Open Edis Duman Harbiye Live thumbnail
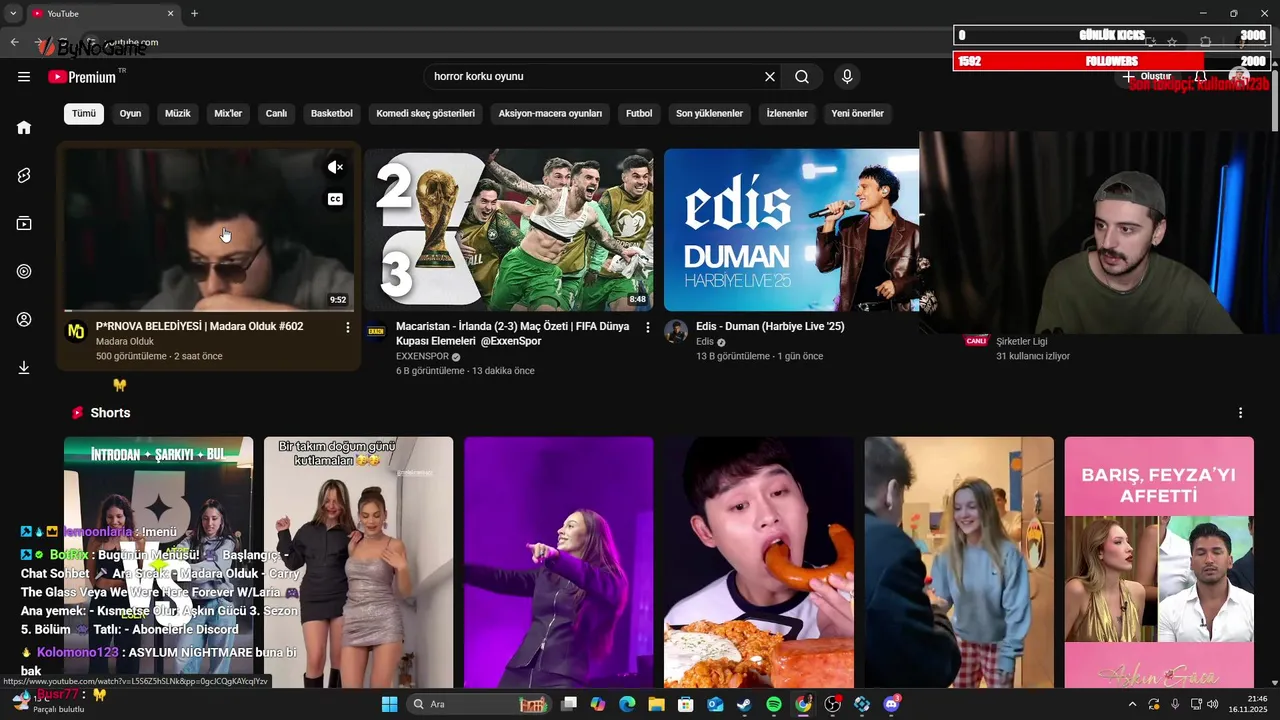This screenshot has height=720, width=1280. coord(791,230)
